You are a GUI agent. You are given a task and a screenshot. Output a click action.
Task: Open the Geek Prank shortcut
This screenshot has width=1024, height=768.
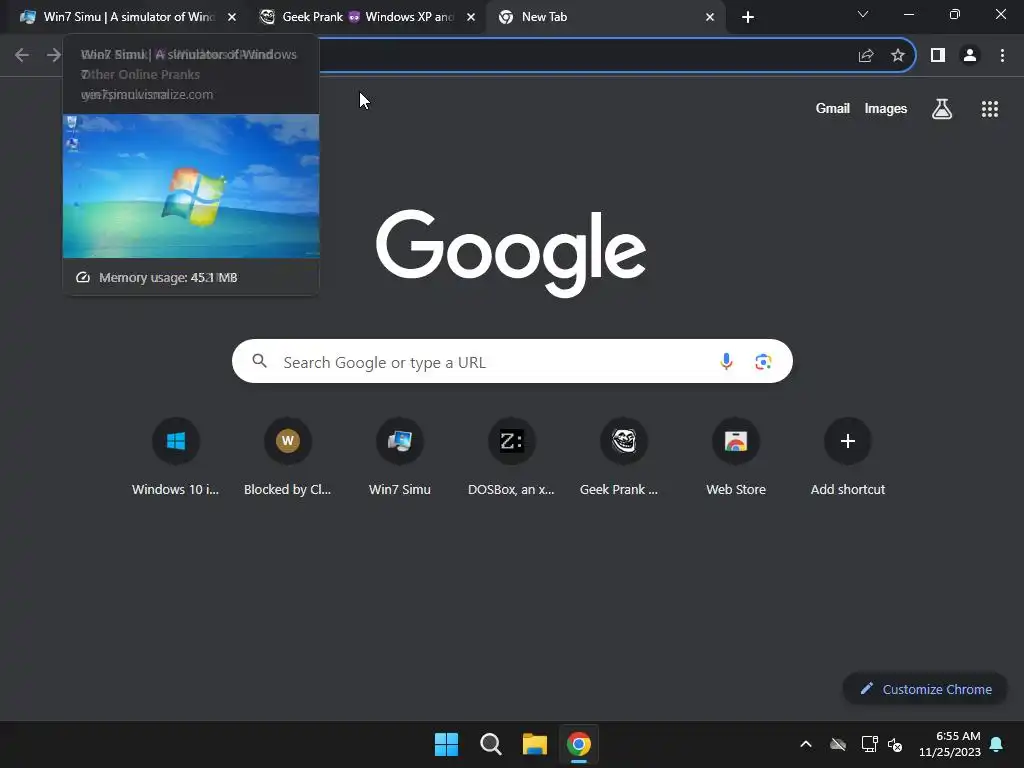coord(624,457)
